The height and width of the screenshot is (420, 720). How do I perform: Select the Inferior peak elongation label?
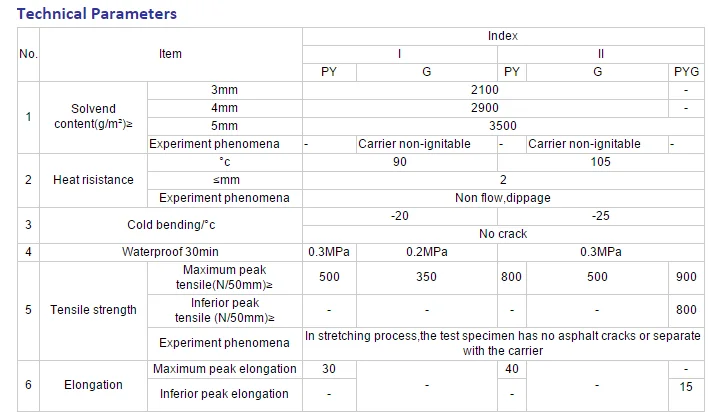click(x=224, y=394)
